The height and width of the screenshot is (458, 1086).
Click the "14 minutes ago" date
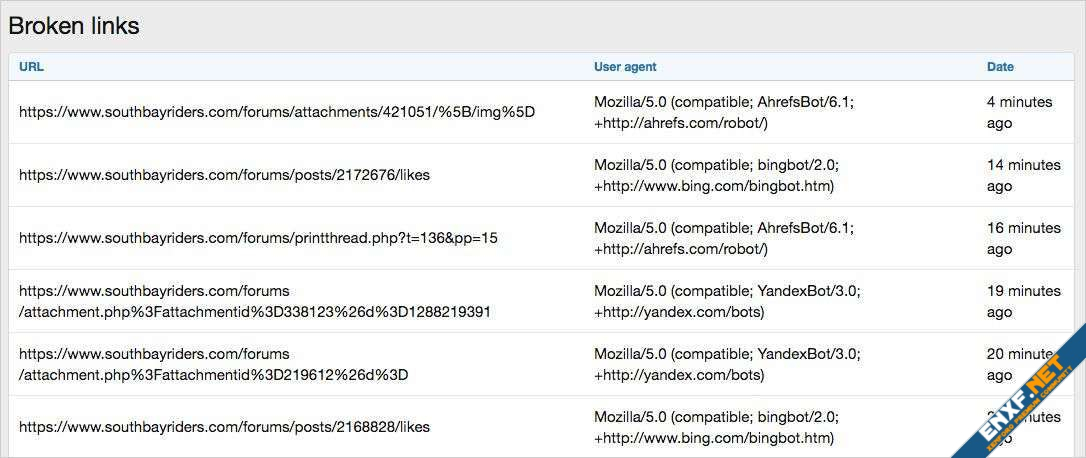[1023, 175]
